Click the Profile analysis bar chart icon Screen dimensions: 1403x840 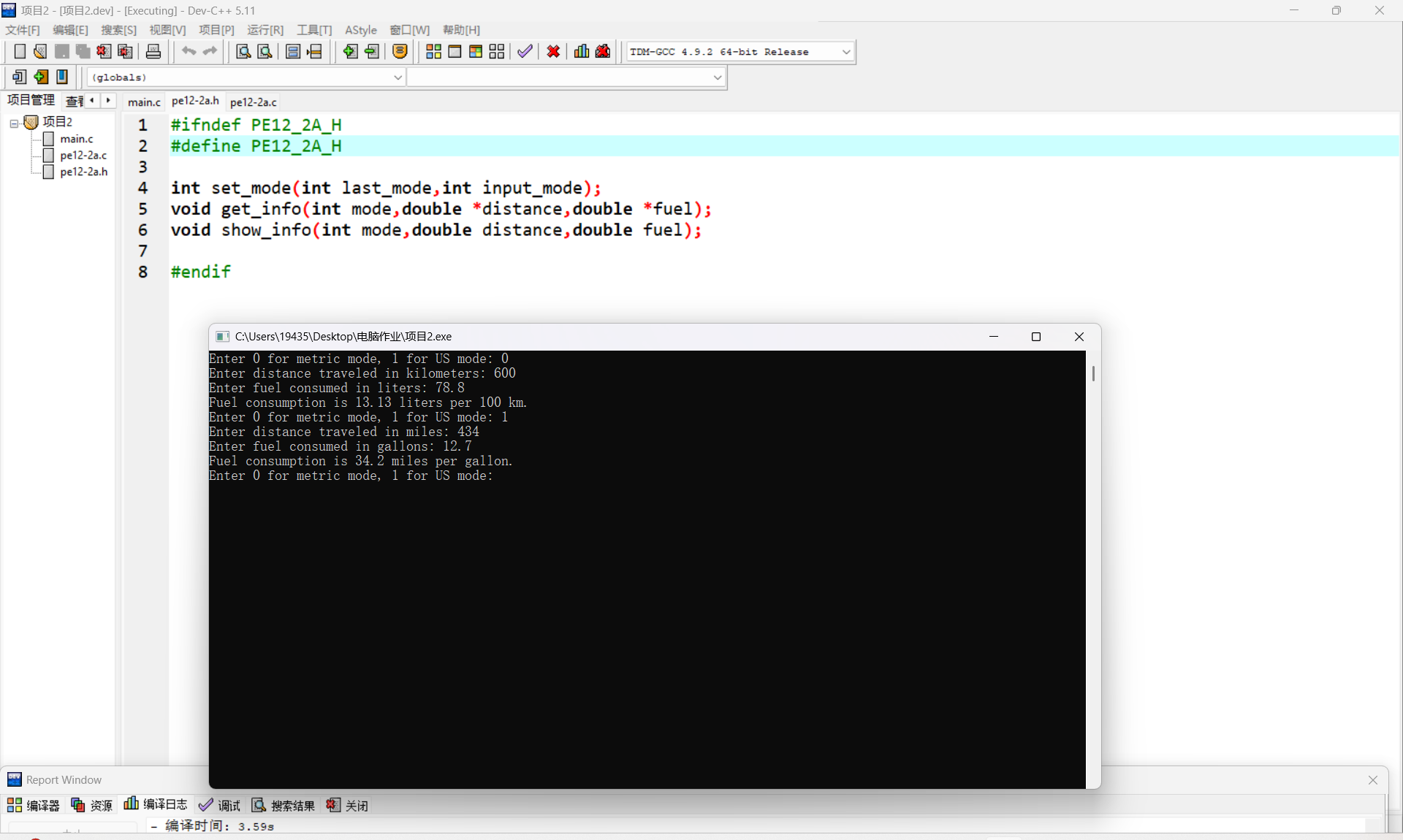tap(582, 51)
